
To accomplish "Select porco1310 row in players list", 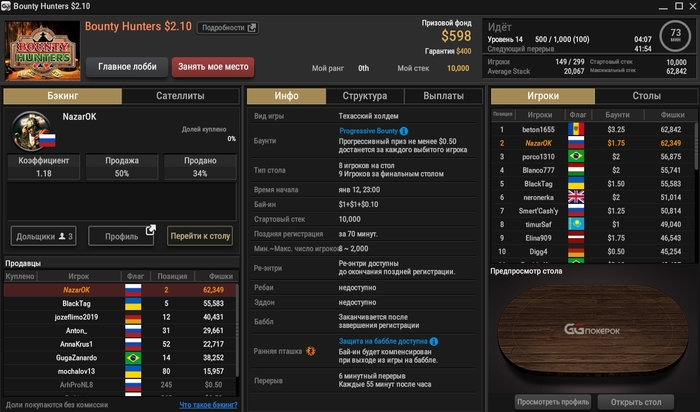I will pyautogui.click(x=593, y=157).
